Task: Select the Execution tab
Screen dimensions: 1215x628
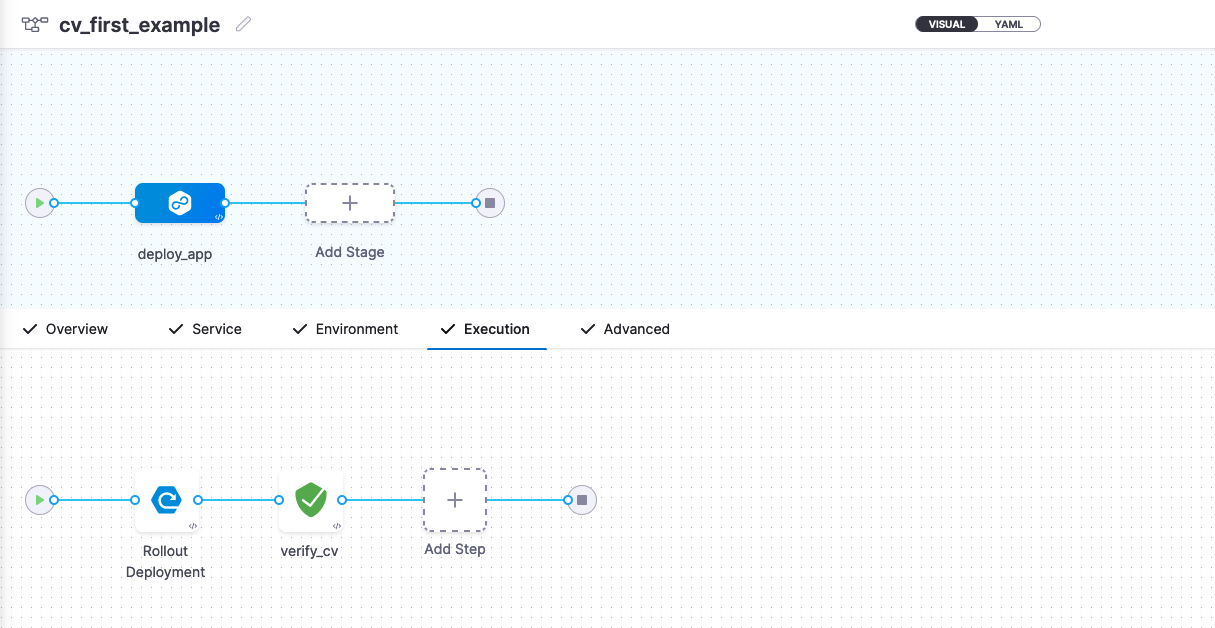Action: 486,329
